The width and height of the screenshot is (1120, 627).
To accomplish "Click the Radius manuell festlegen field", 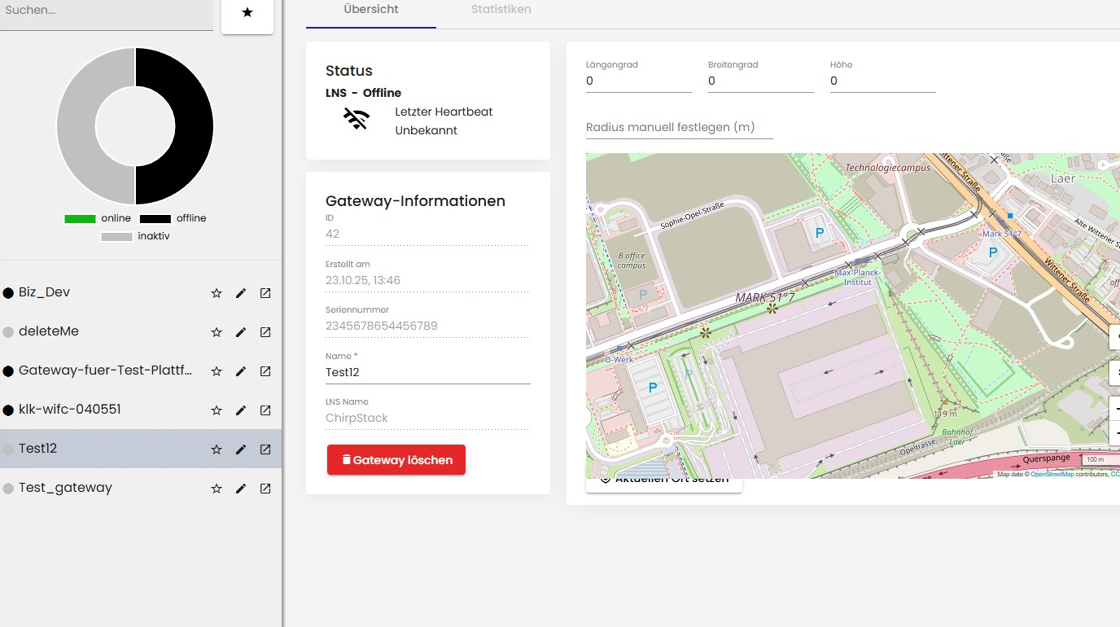I will 679,128.
